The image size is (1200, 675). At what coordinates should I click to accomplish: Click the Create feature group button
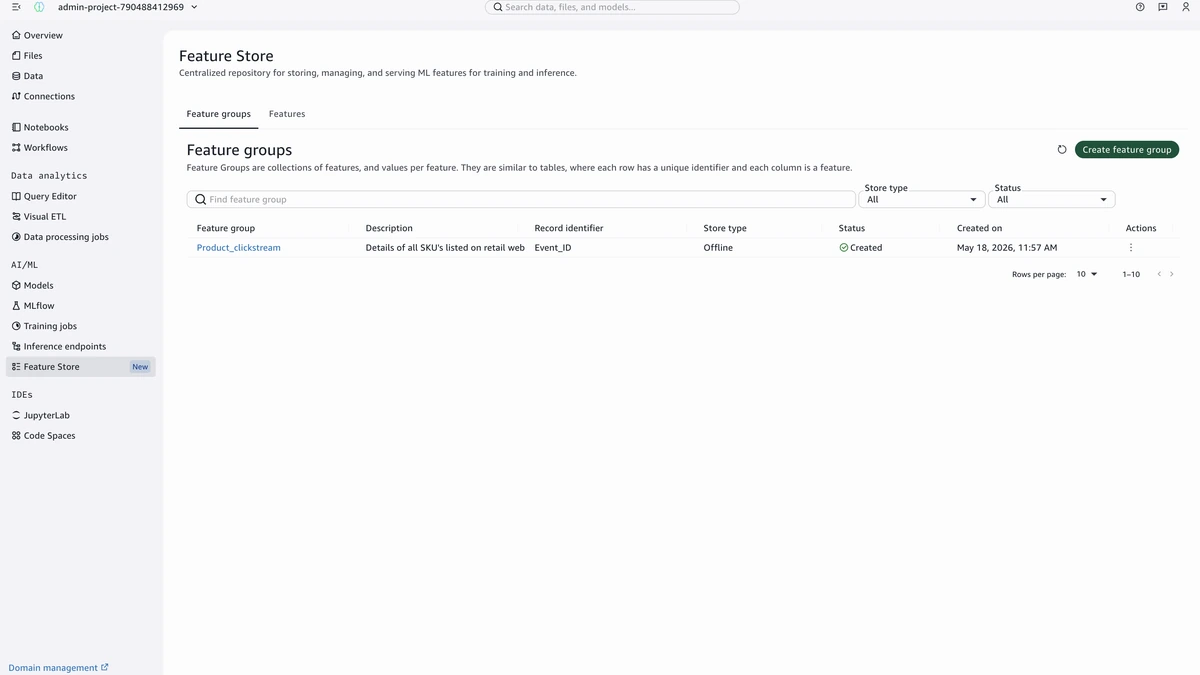coord(1127,150)
